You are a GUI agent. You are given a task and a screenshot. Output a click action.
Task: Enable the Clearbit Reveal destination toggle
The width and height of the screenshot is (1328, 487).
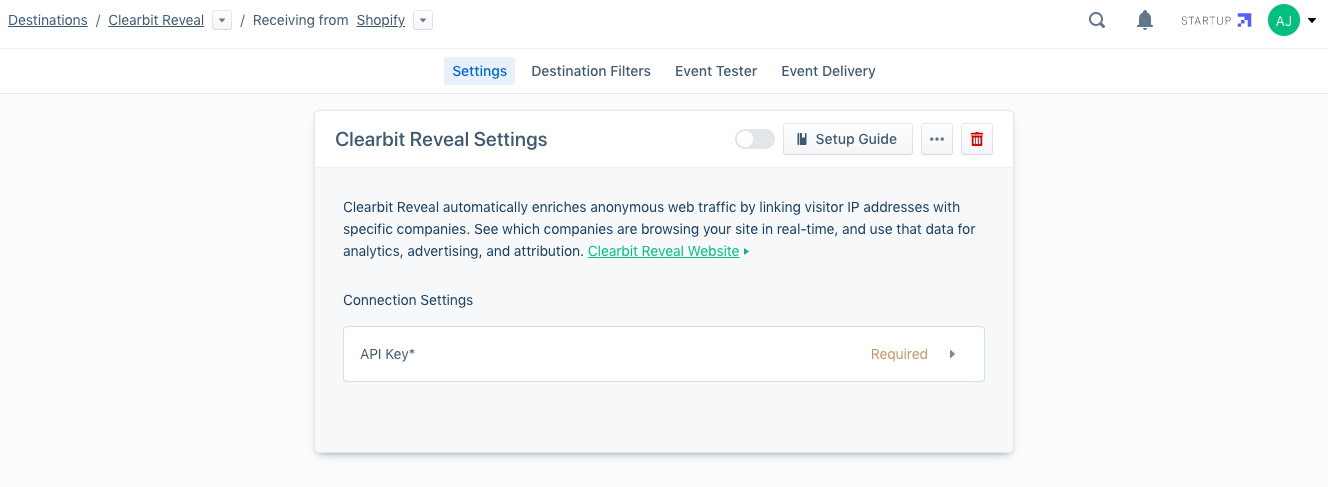[x=755, y=139]
